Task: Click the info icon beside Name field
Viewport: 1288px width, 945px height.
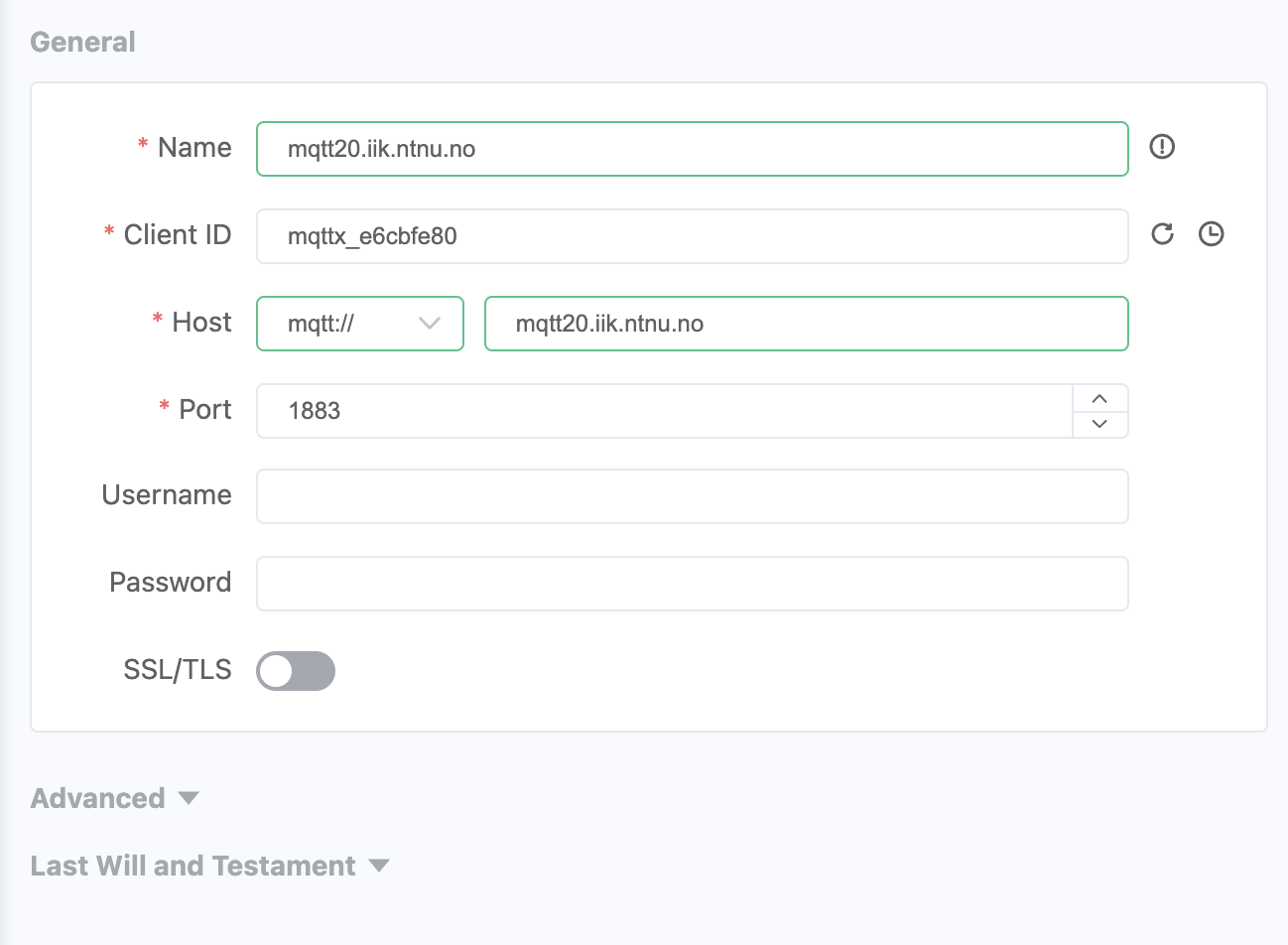Action: (x=1162, y=147)
